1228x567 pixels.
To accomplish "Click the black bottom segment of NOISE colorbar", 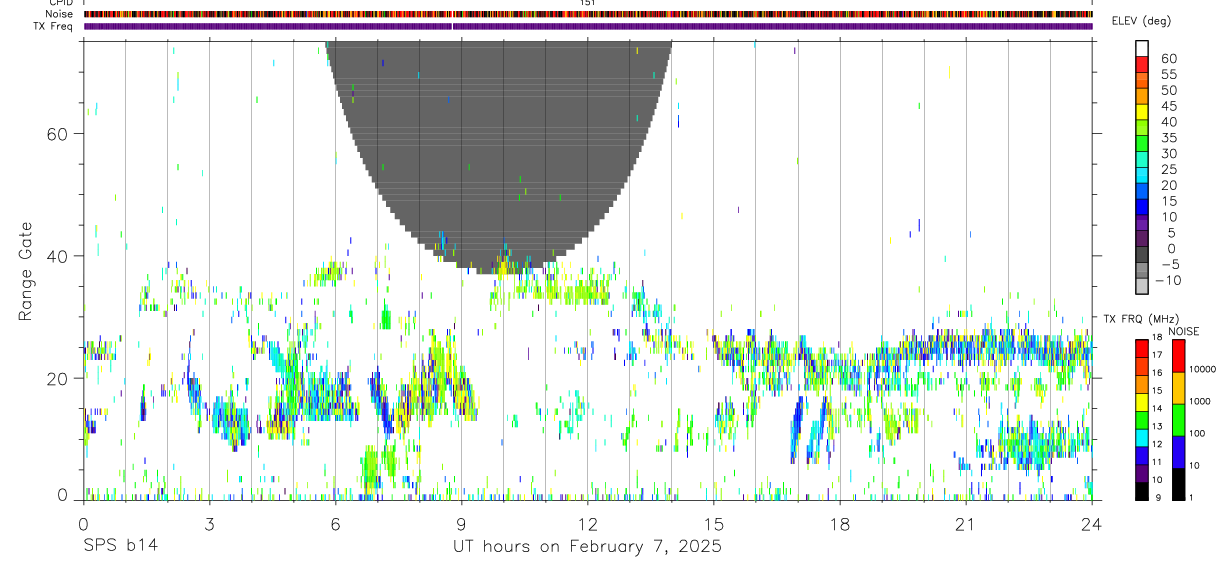I will (1177, 484).
